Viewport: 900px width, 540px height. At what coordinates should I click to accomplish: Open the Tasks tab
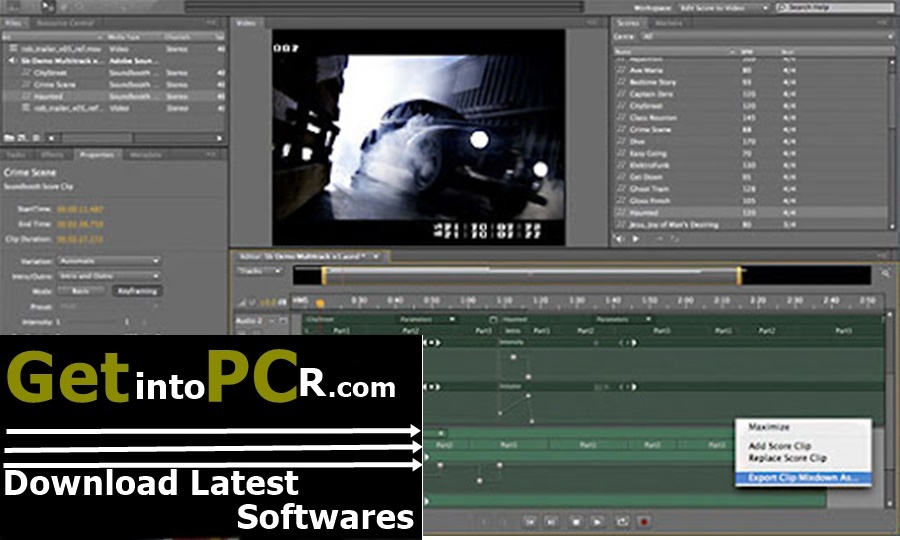(16, 155)
